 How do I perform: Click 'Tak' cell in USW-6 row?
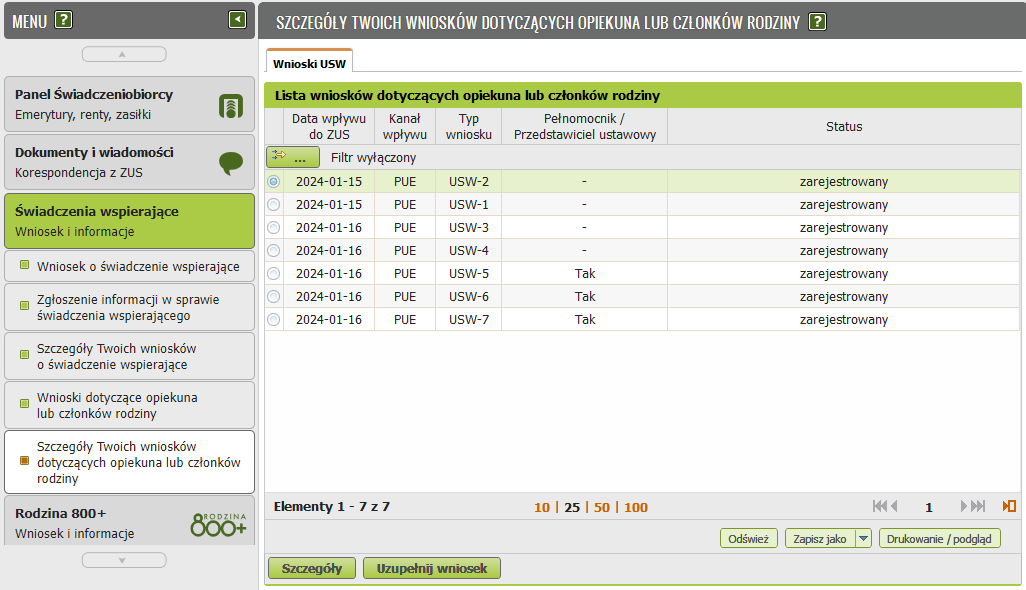pos(584,296)
